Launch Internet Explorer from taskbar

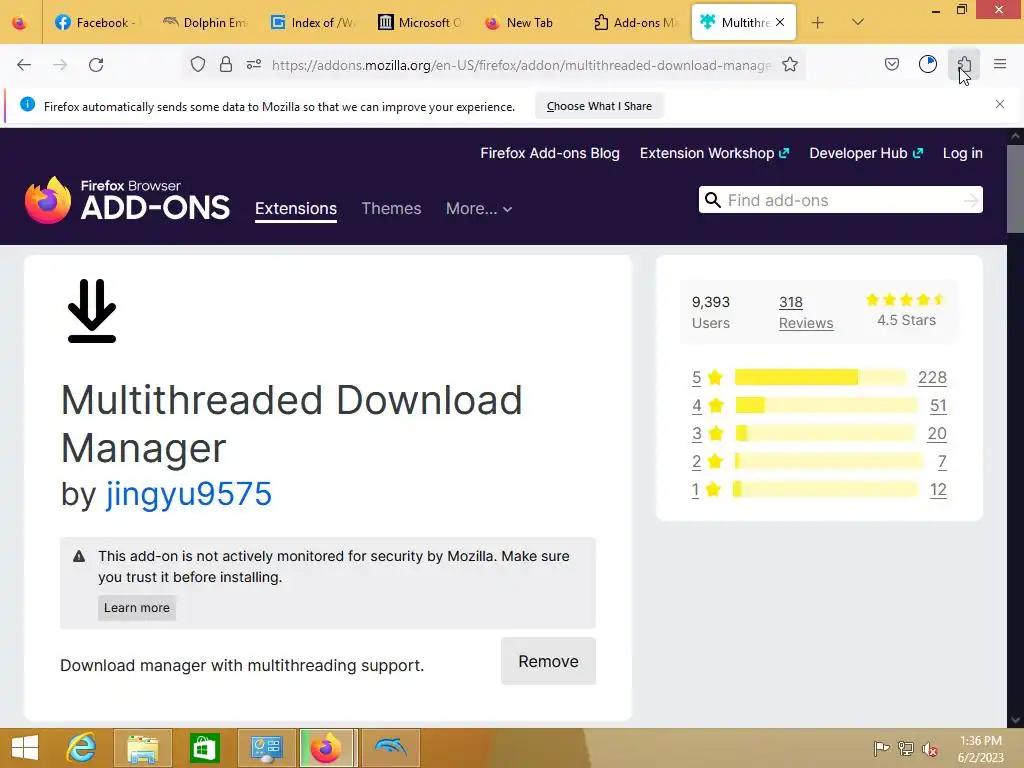click(82, 748)
